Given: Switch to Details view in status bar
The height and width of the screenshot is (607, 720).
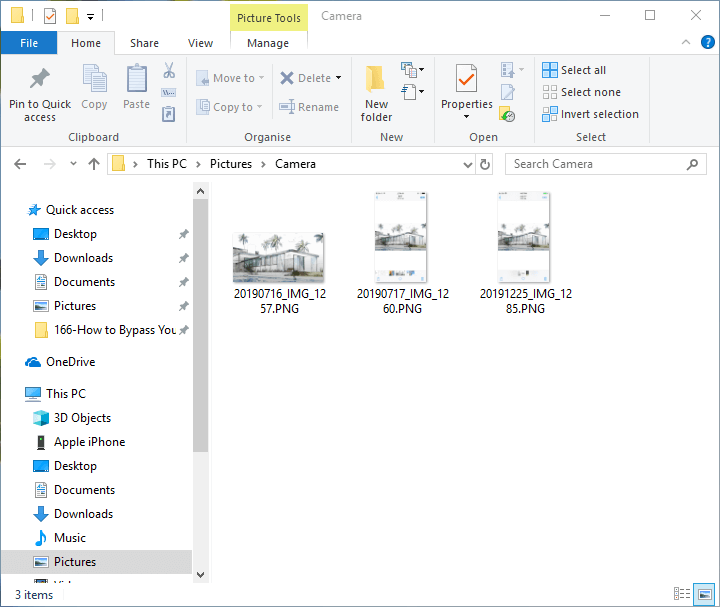Looking at the screenshot, I should pyautogui.click(x=682, y=594).
